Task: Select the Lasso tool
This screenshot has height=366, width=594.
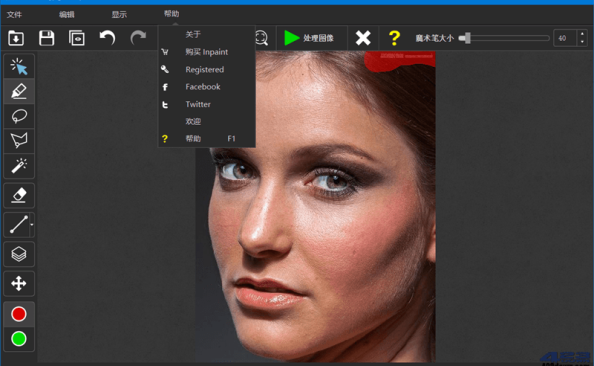Action: 19,116
